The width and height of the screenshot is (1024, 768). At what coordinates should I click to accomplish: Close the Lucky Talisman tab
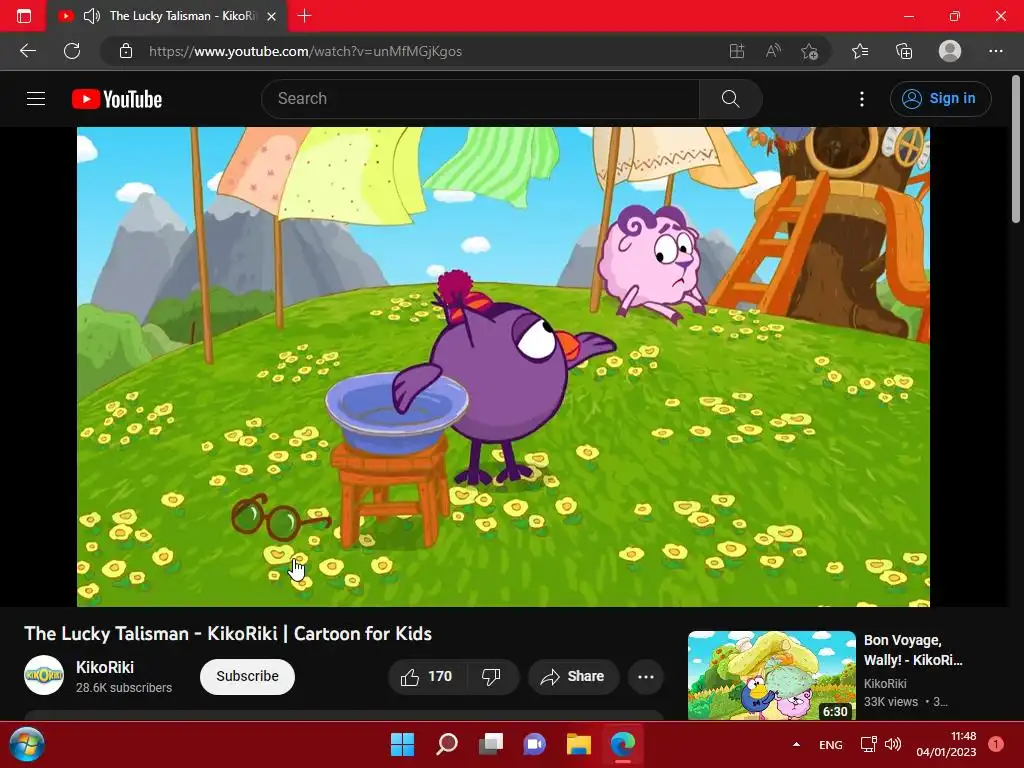[x=272, y=16]
